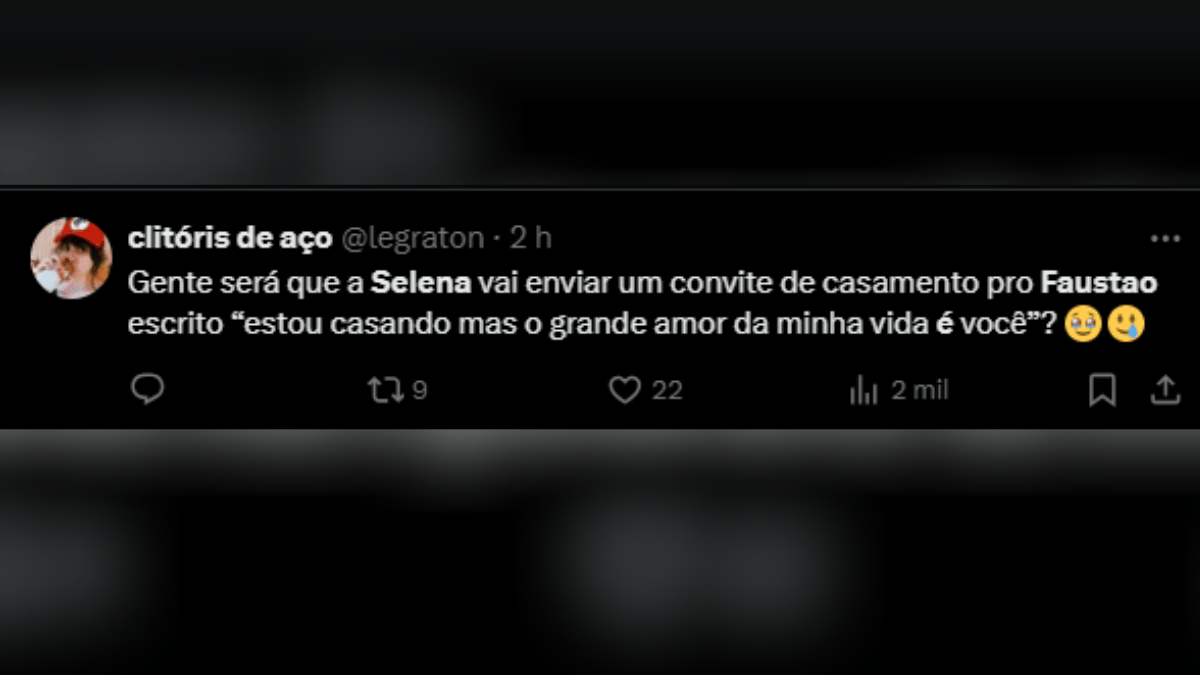Click the bold word Selena
This screenshot has width=1200, height=675.
[x=421, y=283]
